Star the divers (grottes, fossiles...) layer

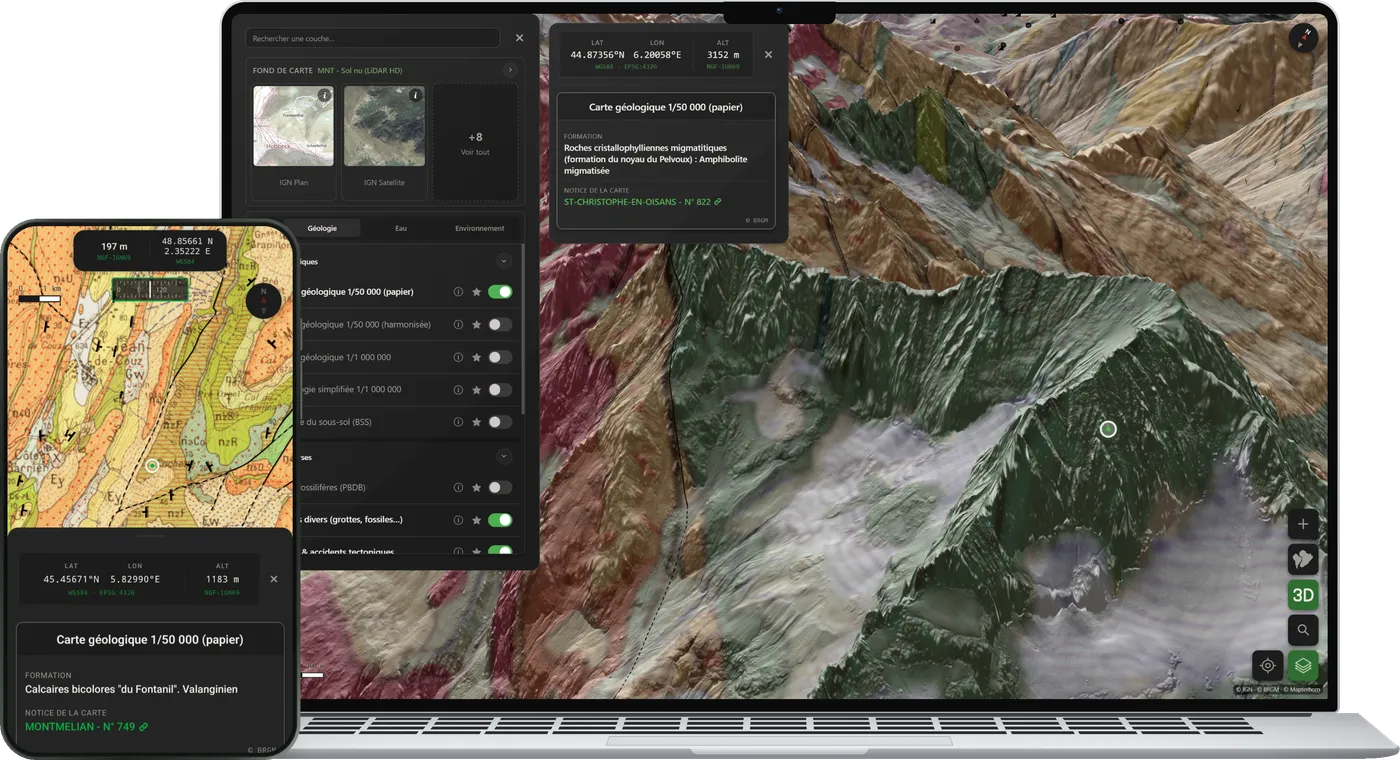pos(476,520)
